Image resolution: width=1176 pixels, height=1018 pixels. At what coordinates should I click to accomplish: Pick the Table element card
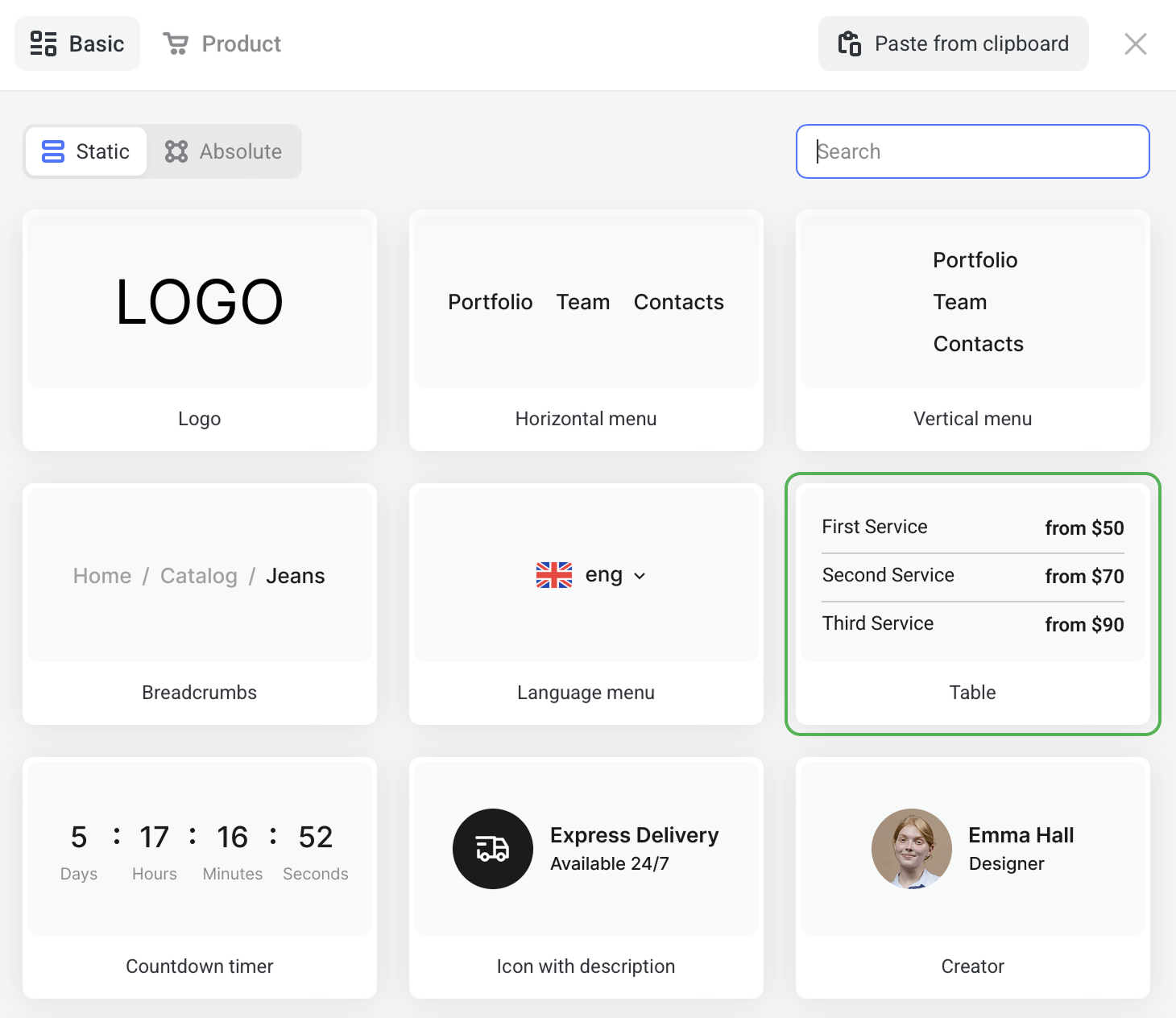coord(972,604)
